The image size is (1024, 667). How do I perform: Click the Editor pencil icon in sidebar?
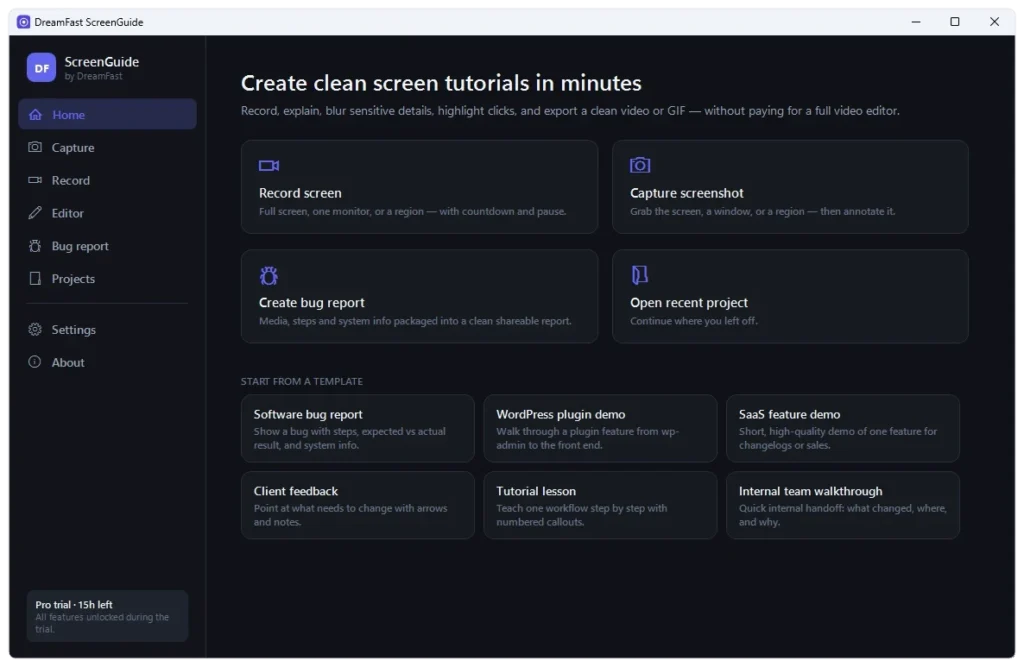[35, 212]
